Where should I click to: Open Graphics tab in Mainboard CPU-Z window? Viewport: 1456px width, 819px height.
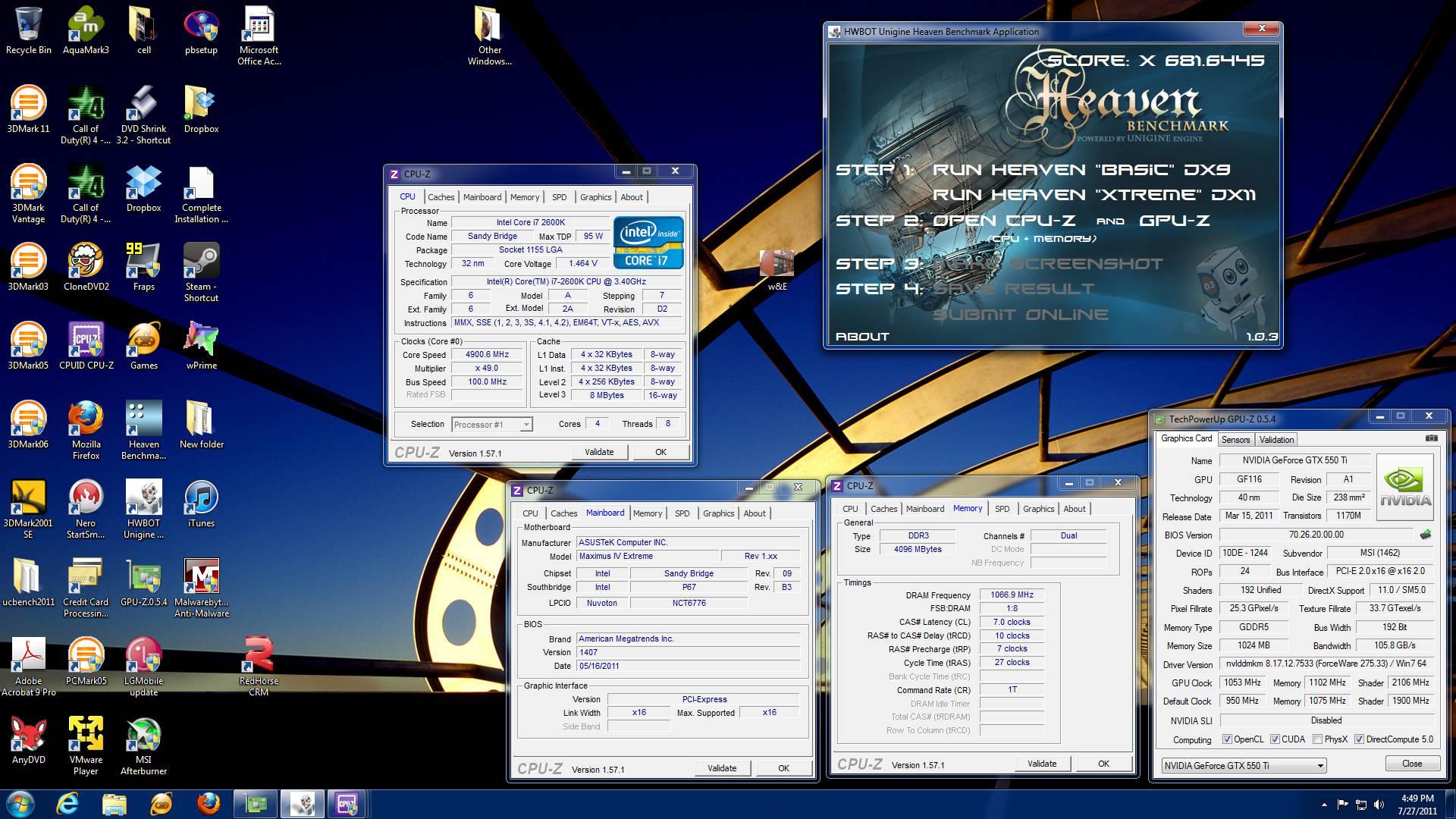coord(718,513)
